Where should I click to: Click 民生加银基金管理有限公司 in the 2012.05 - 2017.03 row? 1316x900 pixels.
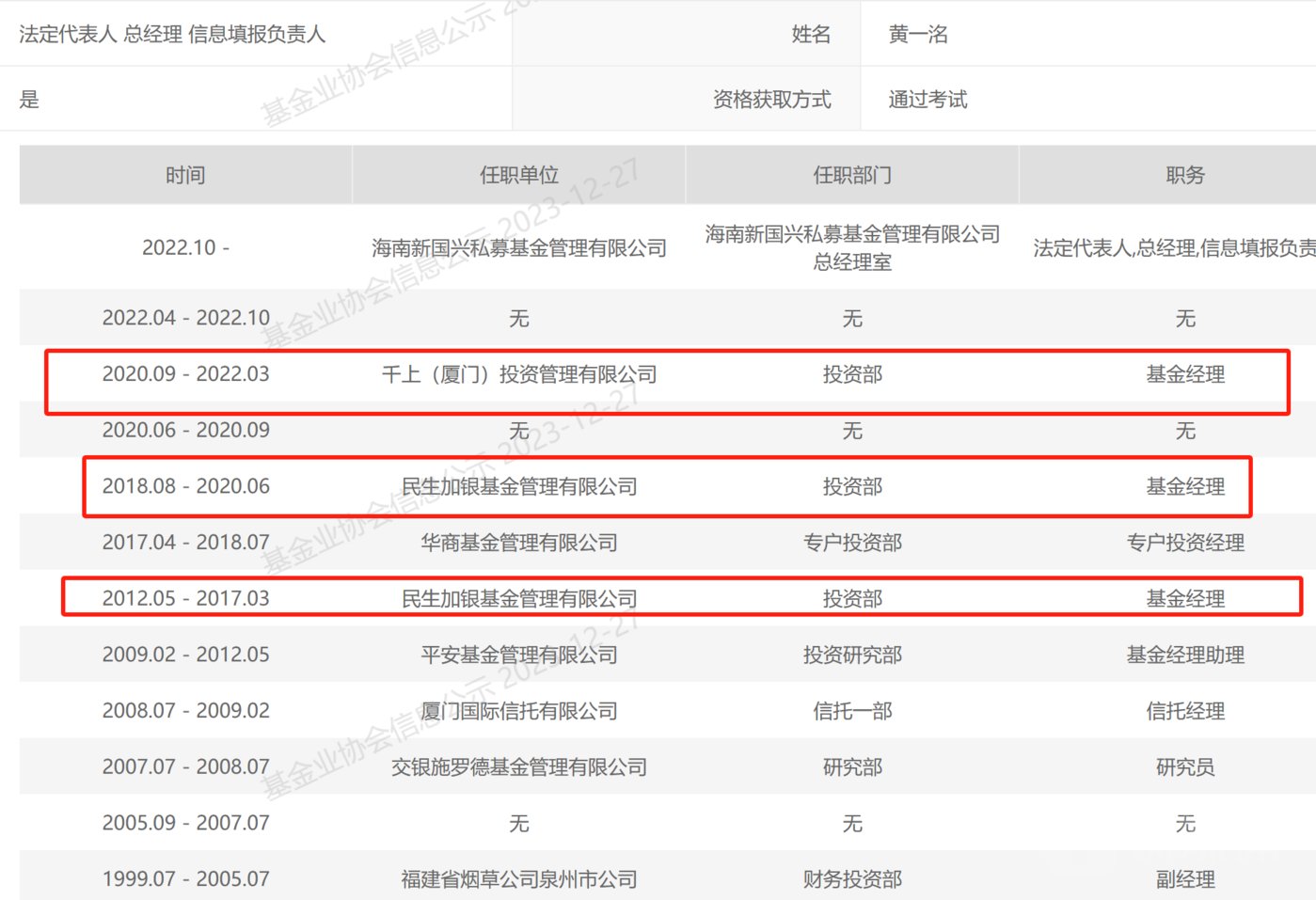[519, 598]
